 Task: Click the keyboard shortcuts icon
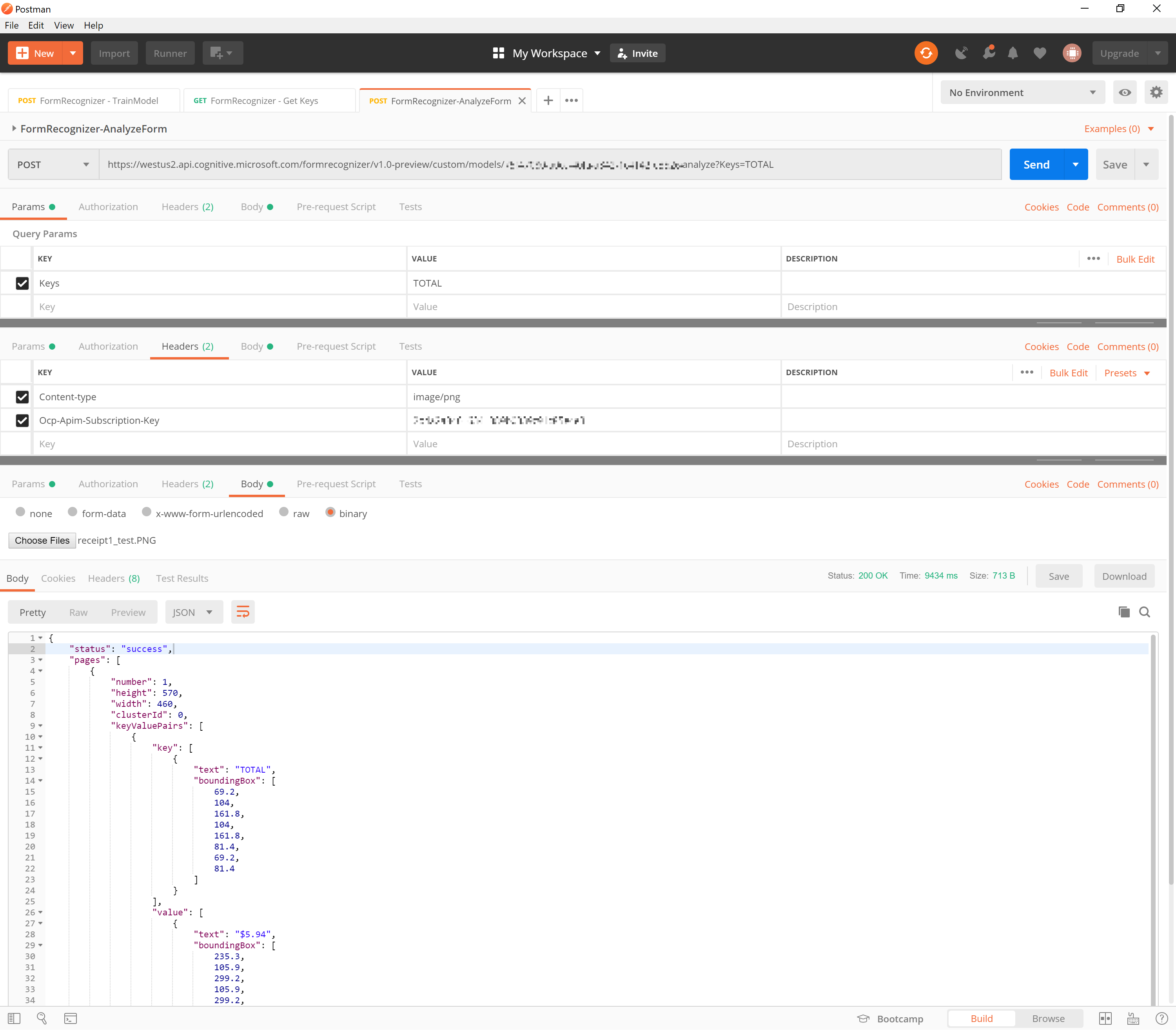(1133, 1018)
